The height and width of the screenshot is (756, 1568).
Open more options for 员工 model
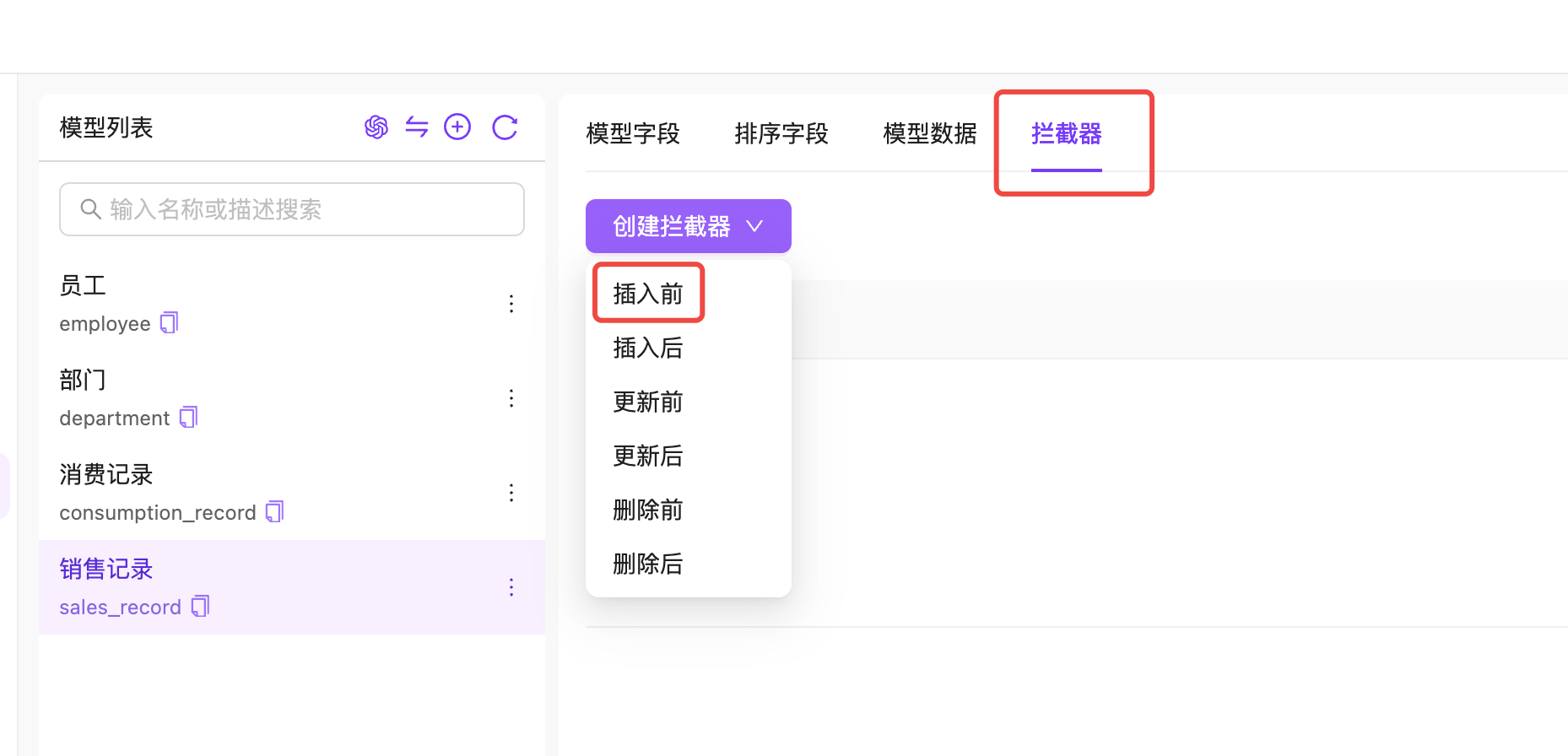511,304
